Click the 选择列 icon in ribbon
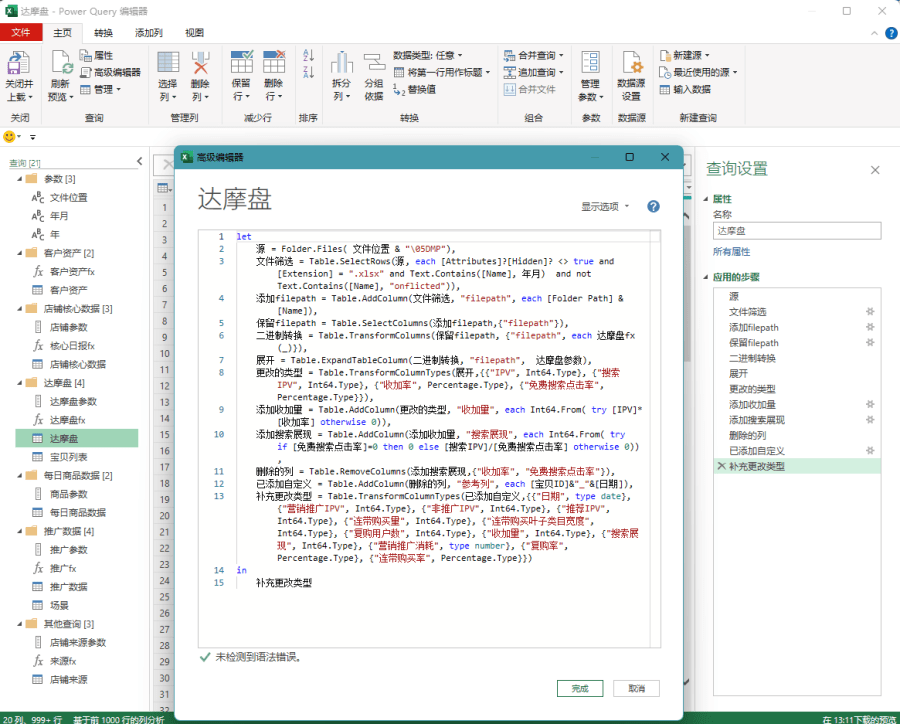Image resolution: width=900 pixels, height=724 pixels. point(168,65)
